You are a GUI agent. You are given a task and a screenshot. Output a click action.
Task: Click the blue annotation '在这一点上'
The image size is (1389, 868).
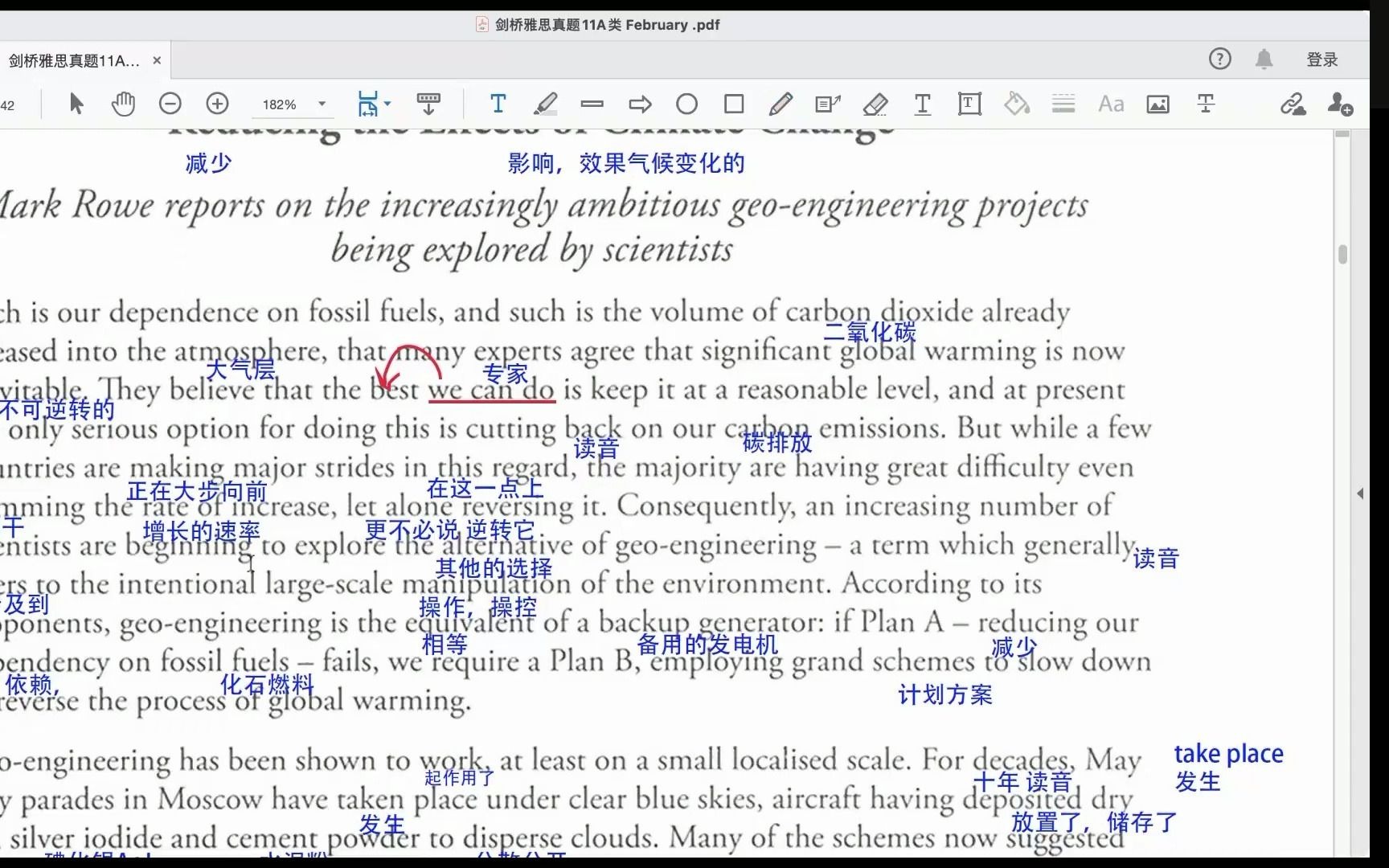(485, 488)
